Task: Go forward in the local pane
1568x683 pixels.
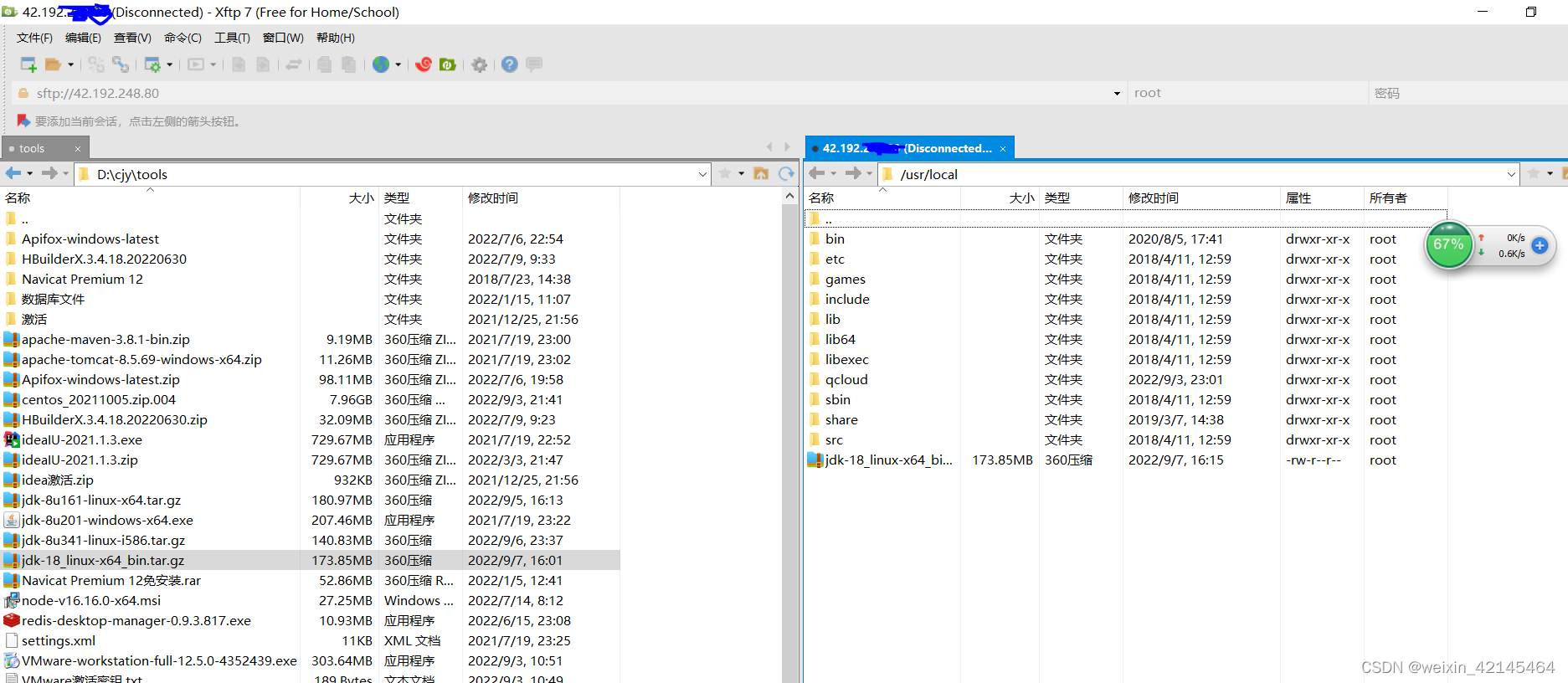Action: 49,173
